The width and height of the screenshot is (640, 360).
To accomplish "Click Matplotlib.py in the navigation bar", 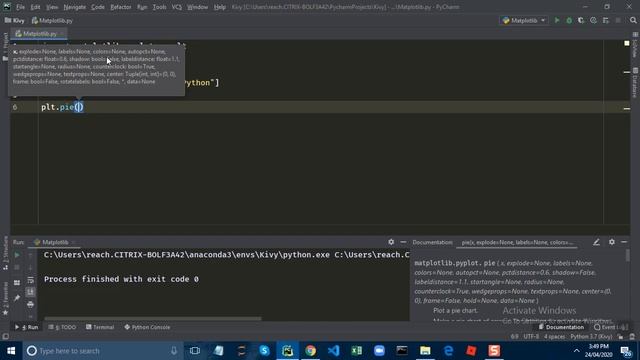I will (x=52, y=20).
